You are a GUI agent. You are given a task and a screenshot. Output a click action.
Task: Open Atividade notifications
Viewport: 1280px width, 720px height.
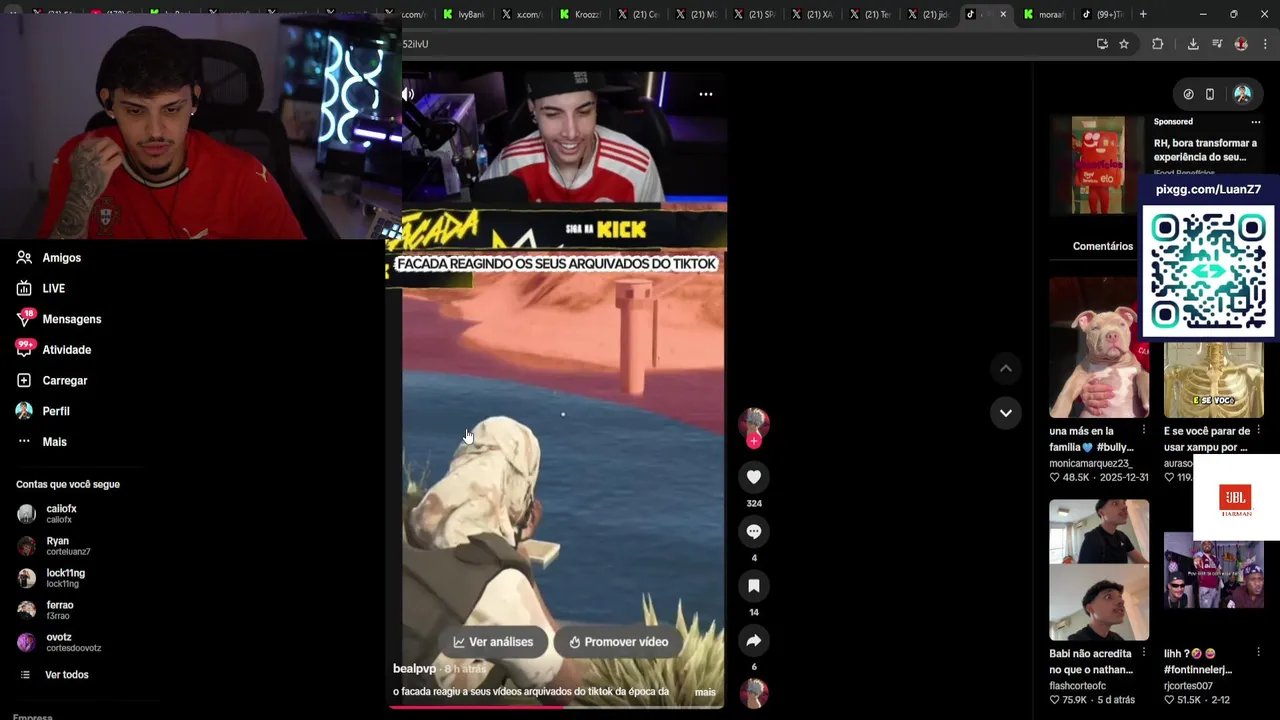coord(66,350)
